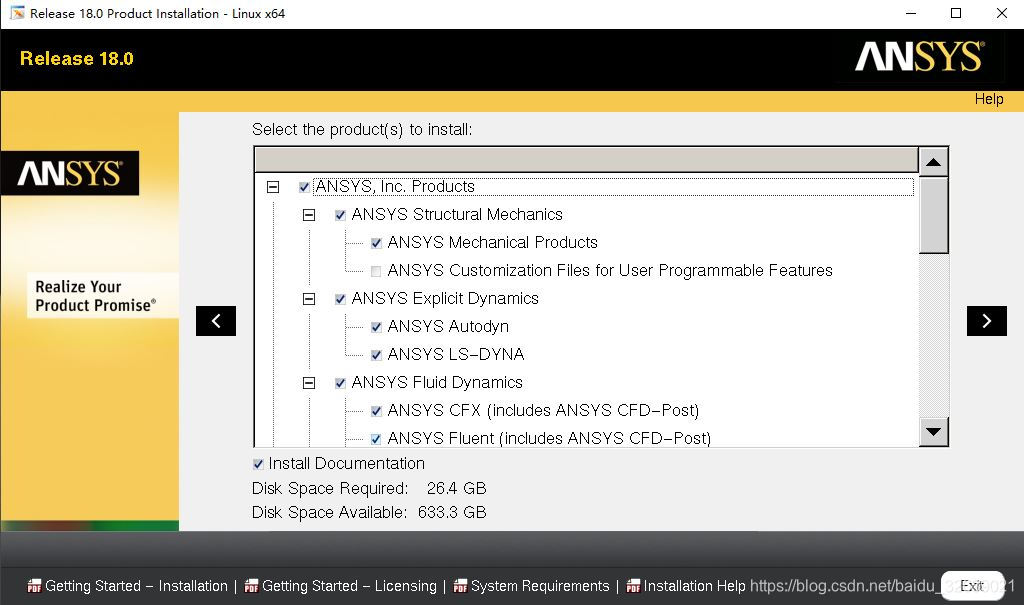Screen dimensions: 1024x605
Task: Click the product list scrollbar thumb
Action: [x=933, y=215]
